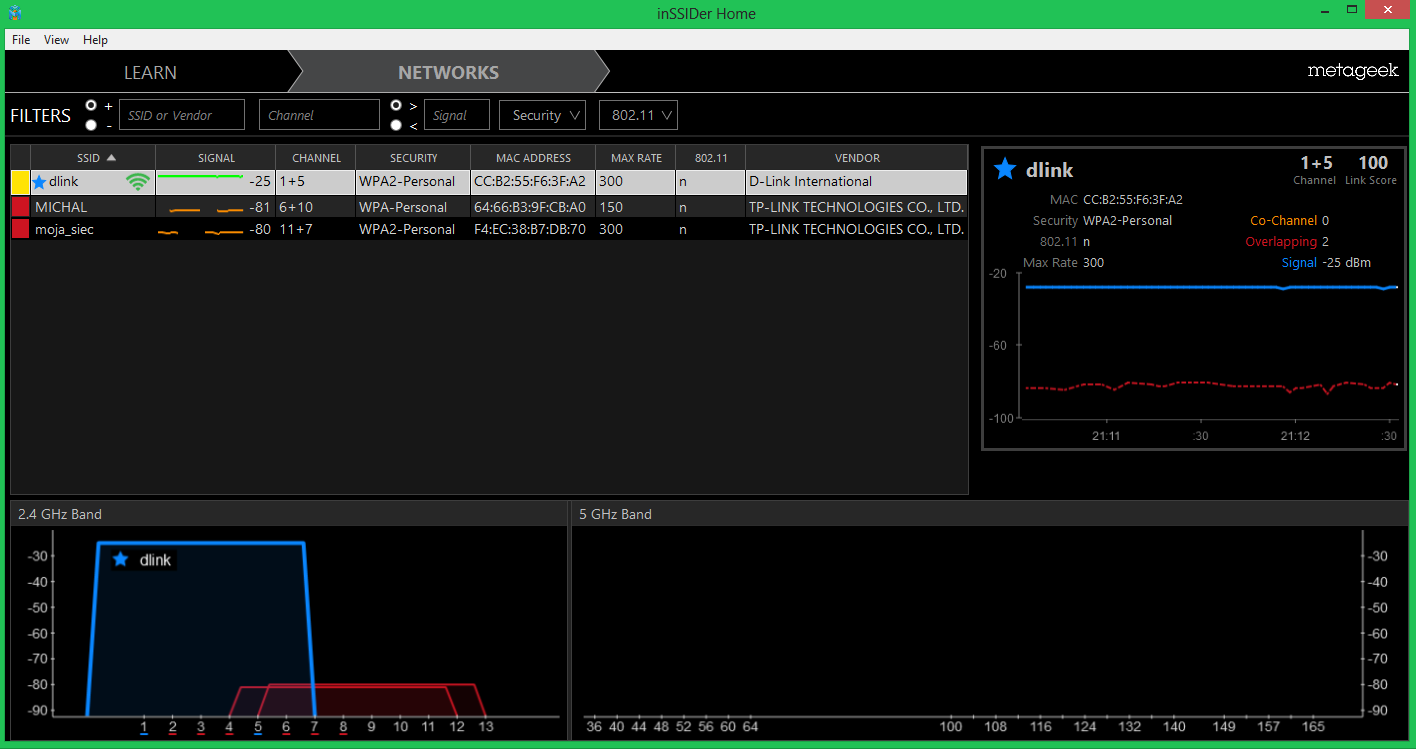This screenshot has width=1416, height=749.
Task: Click the inSSIDer app icon in title bar
Action: point(15,13)
